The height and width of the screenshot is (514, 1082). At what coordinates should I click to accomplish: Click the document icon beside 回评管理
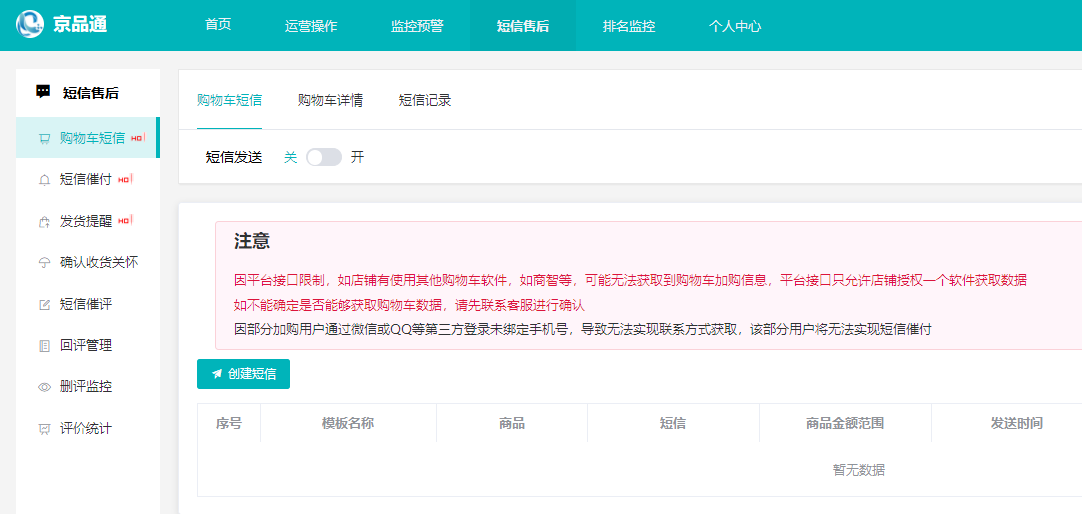tap(44, 346)
